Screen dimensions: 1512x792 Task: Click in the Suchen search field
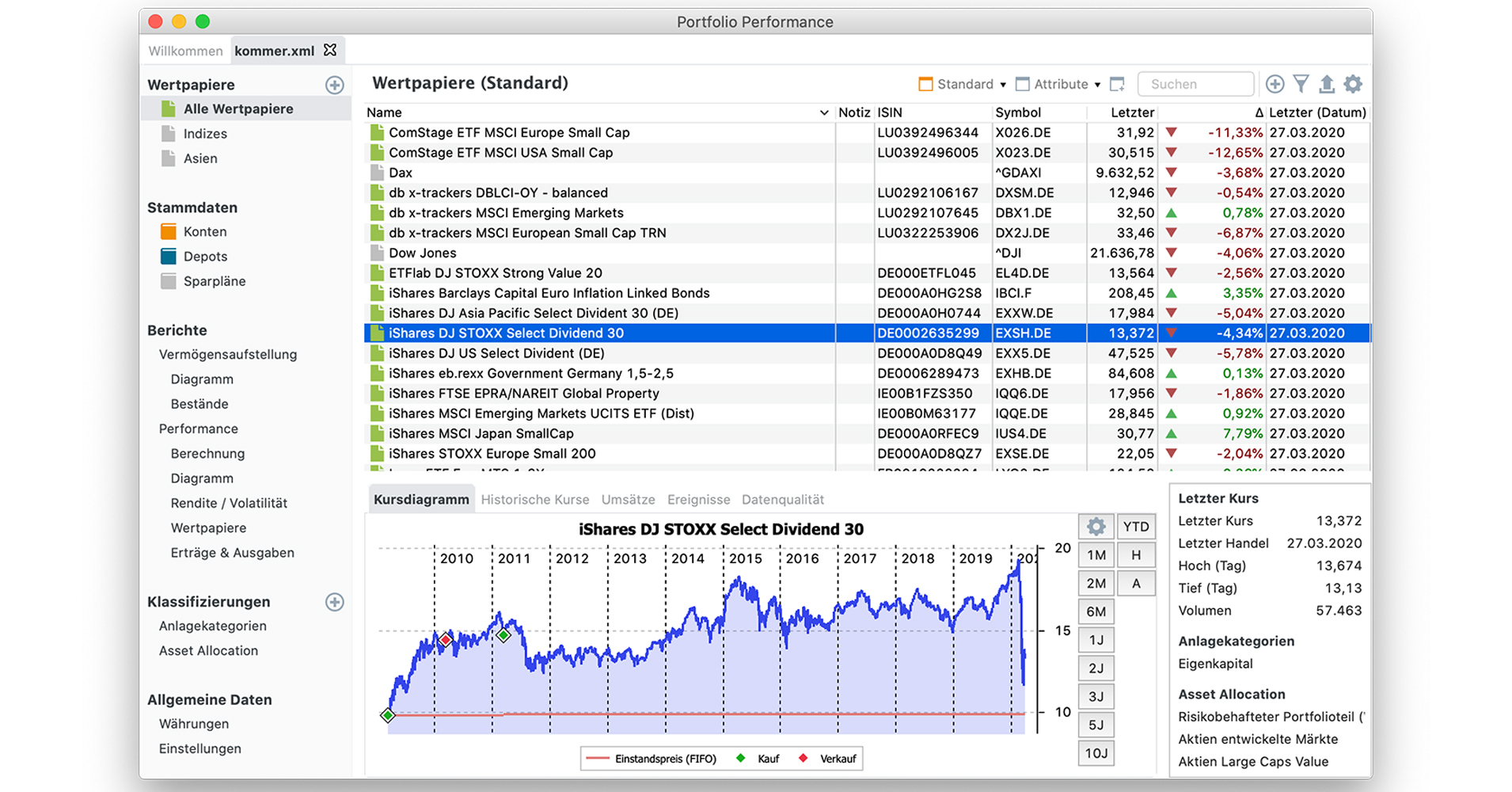[1195, 84]
